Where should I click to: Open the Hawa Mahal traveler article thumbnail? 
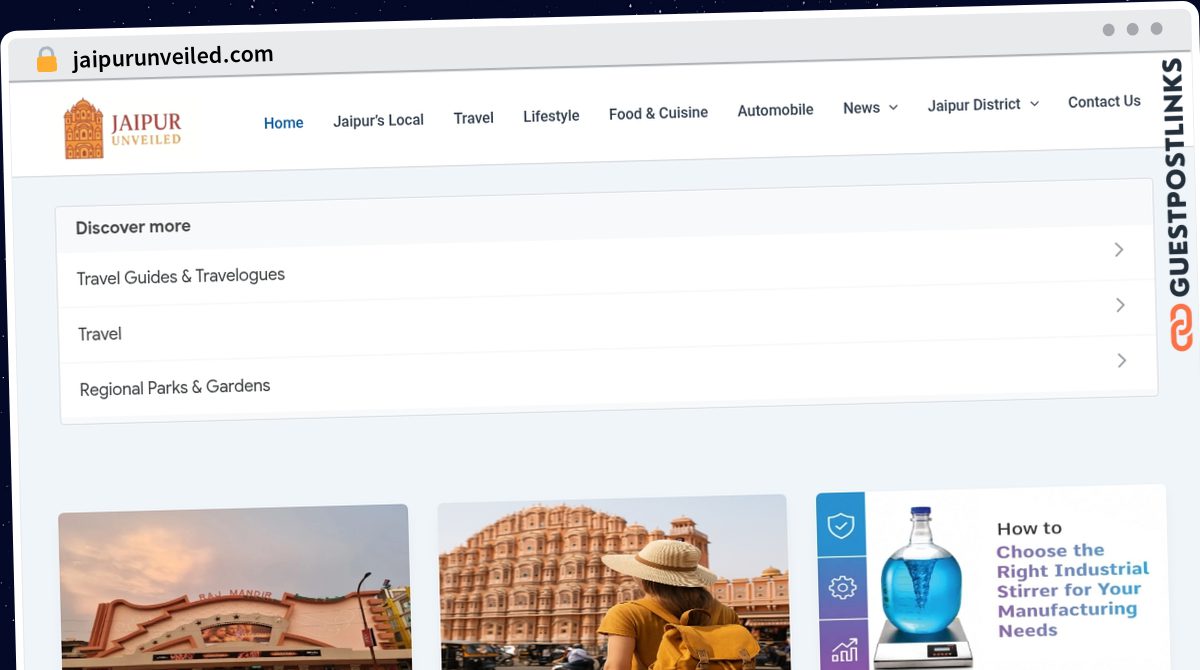tap(613, 582)
